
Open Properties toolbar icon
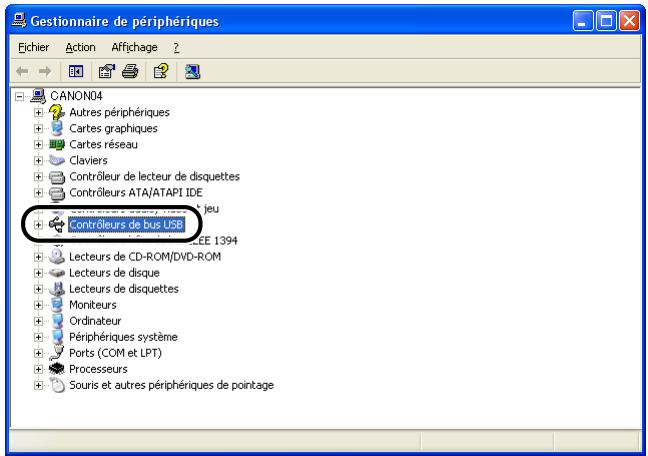[x=107, y=72]
